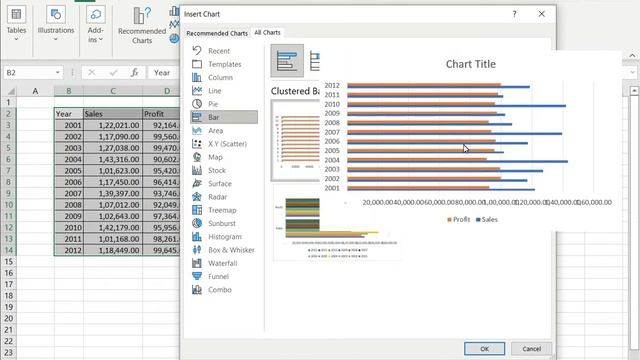Image resolution: width=640 pixels, height=360 pixels.
Task: Select column A header
Action: 36,91
